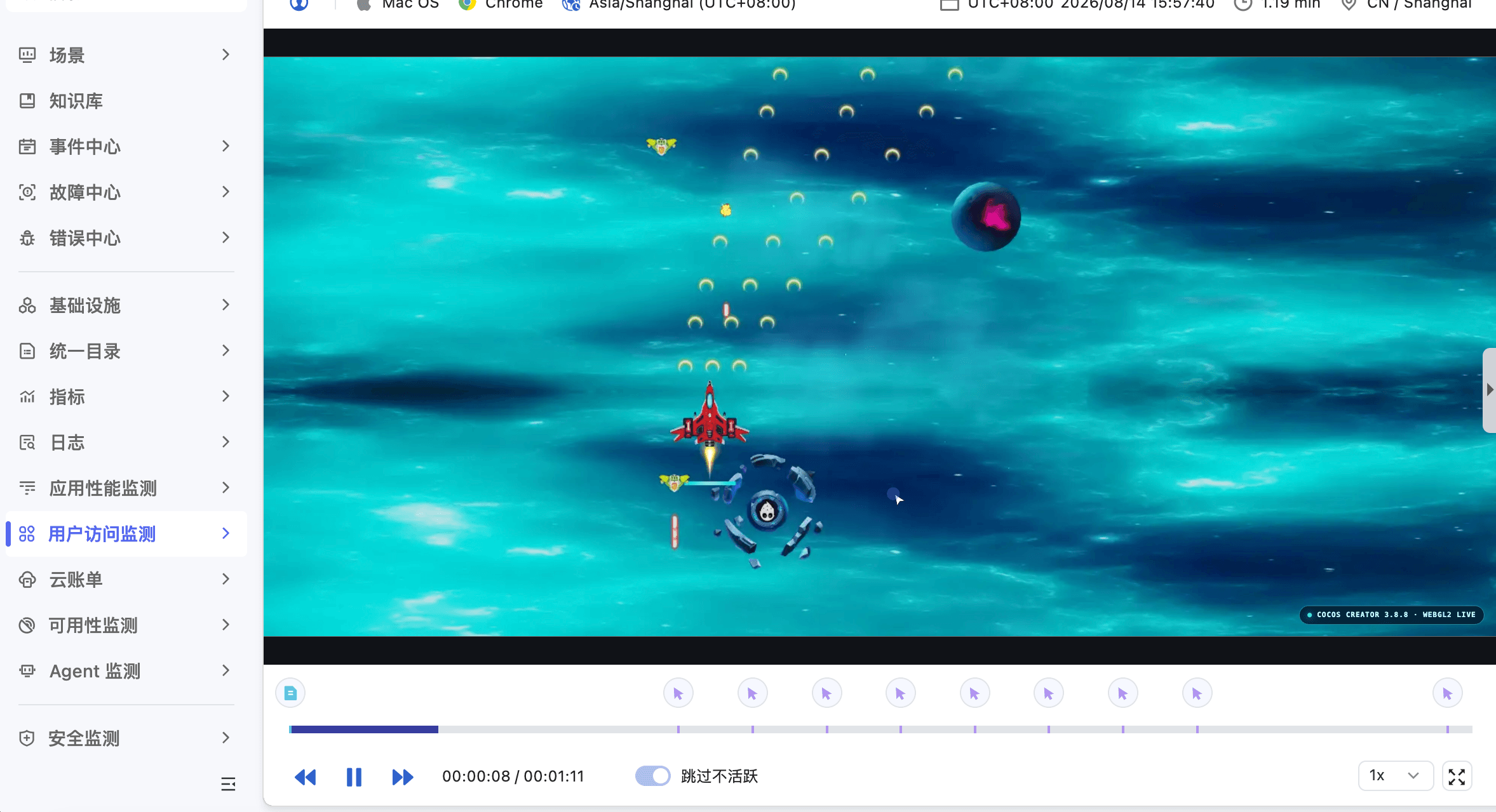
Task: Click the Chrome browser label
Action: point(514,4)
